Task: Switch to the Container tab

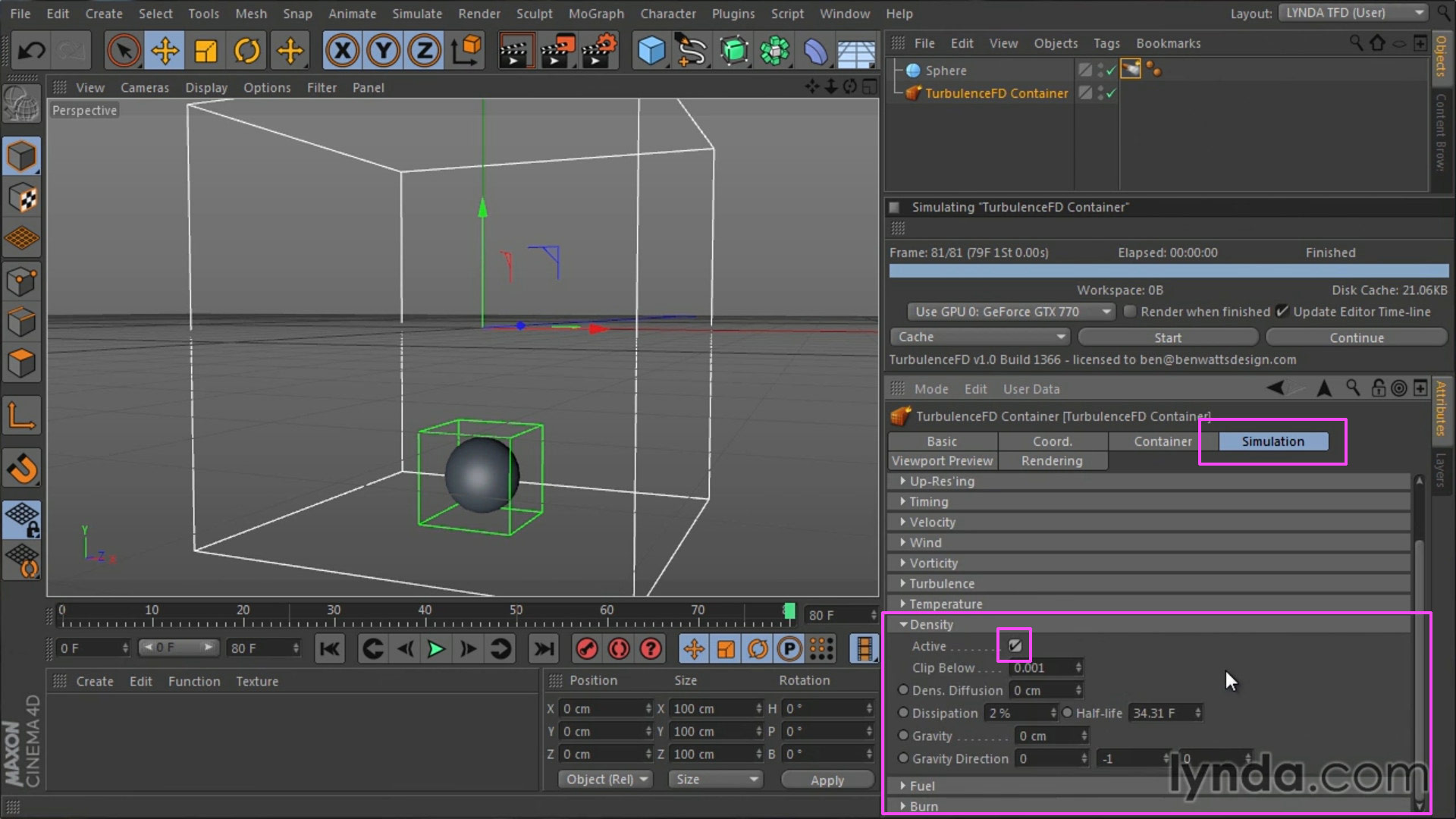Action: tap(1163, 441)
